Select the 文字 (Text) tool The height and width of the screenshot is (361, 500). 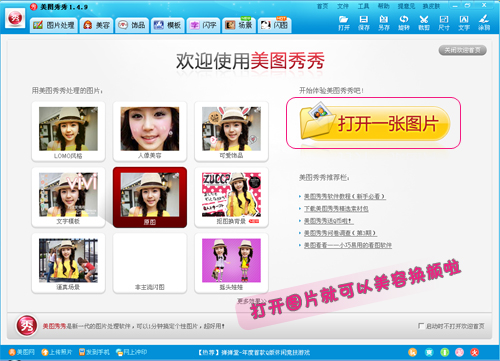tap(464, 23)
